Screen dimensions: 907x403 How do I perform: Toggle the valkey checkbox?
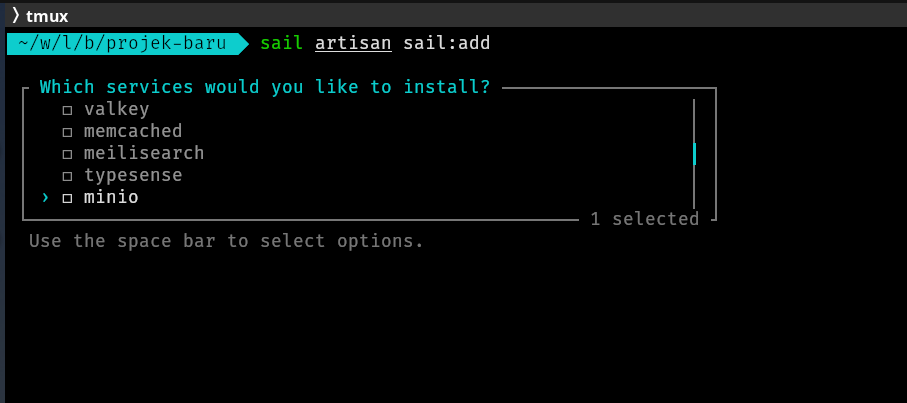[68, 110]
